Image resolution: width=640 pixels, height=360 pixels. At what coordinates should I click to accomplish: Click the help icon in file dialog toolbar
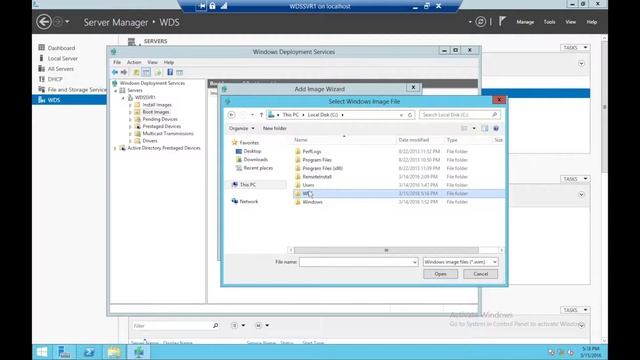[496, 128]
